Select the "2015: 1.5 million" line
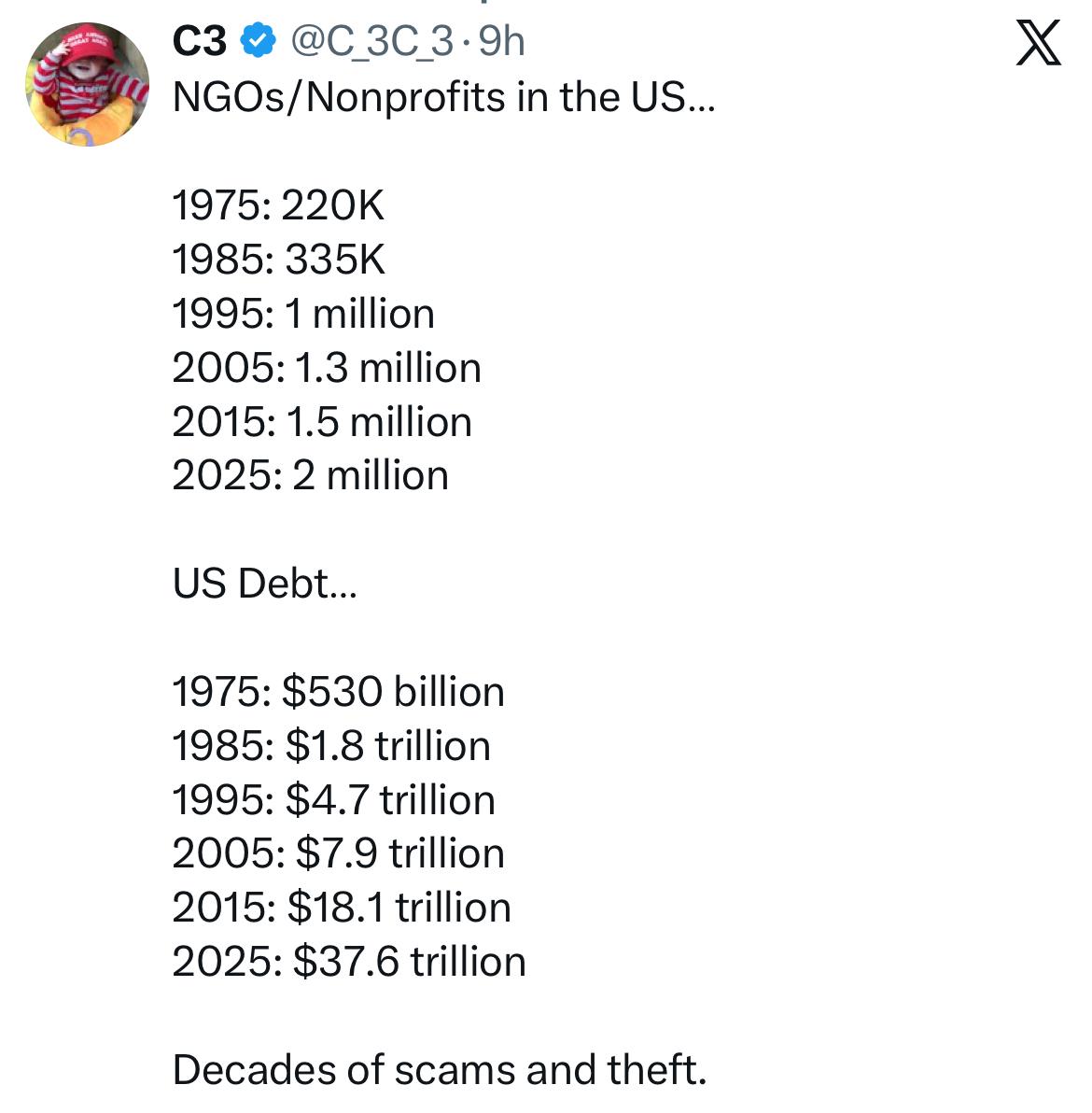 322,422
